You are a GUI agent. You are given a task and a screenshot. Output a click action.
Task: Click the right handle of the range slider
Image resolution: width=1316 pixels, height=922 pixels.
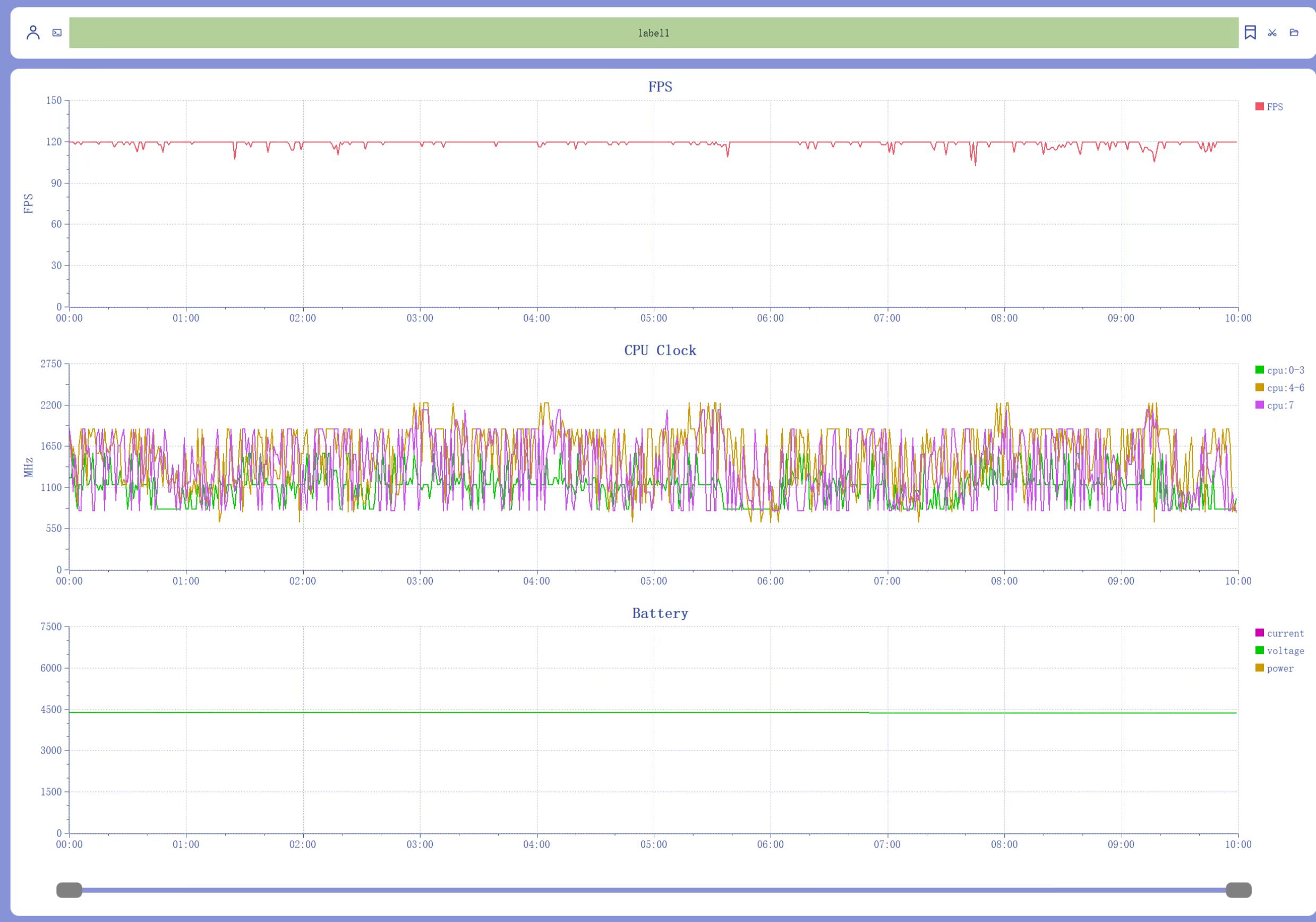1238,890
